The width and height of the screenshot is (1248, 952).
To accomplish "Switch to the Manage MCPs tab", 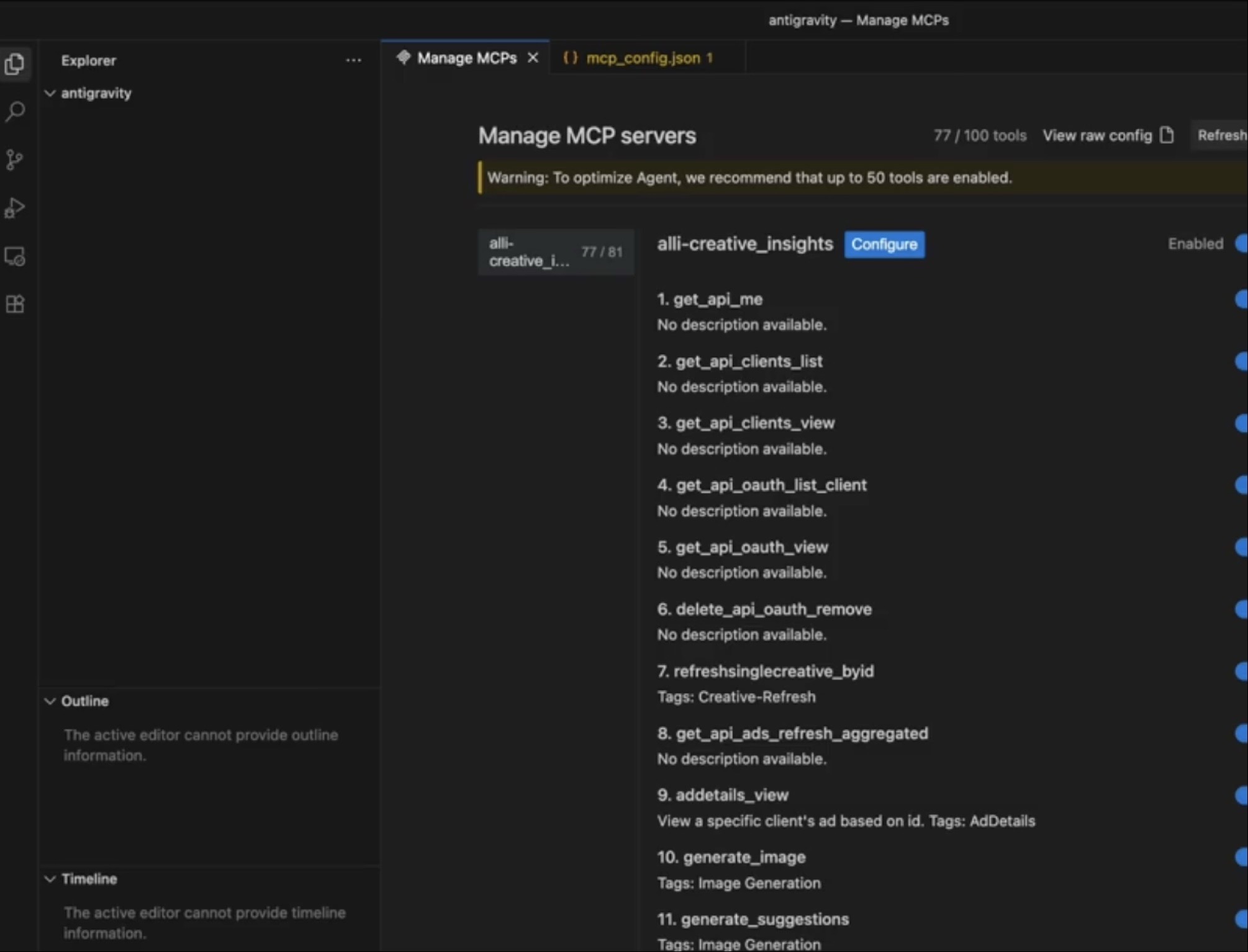I will coord(466,58).
